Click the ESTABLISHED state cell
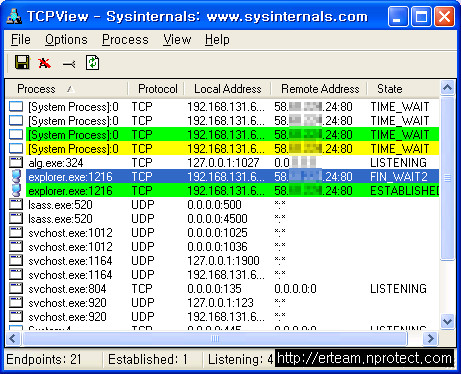 click(x=404, y=191)
